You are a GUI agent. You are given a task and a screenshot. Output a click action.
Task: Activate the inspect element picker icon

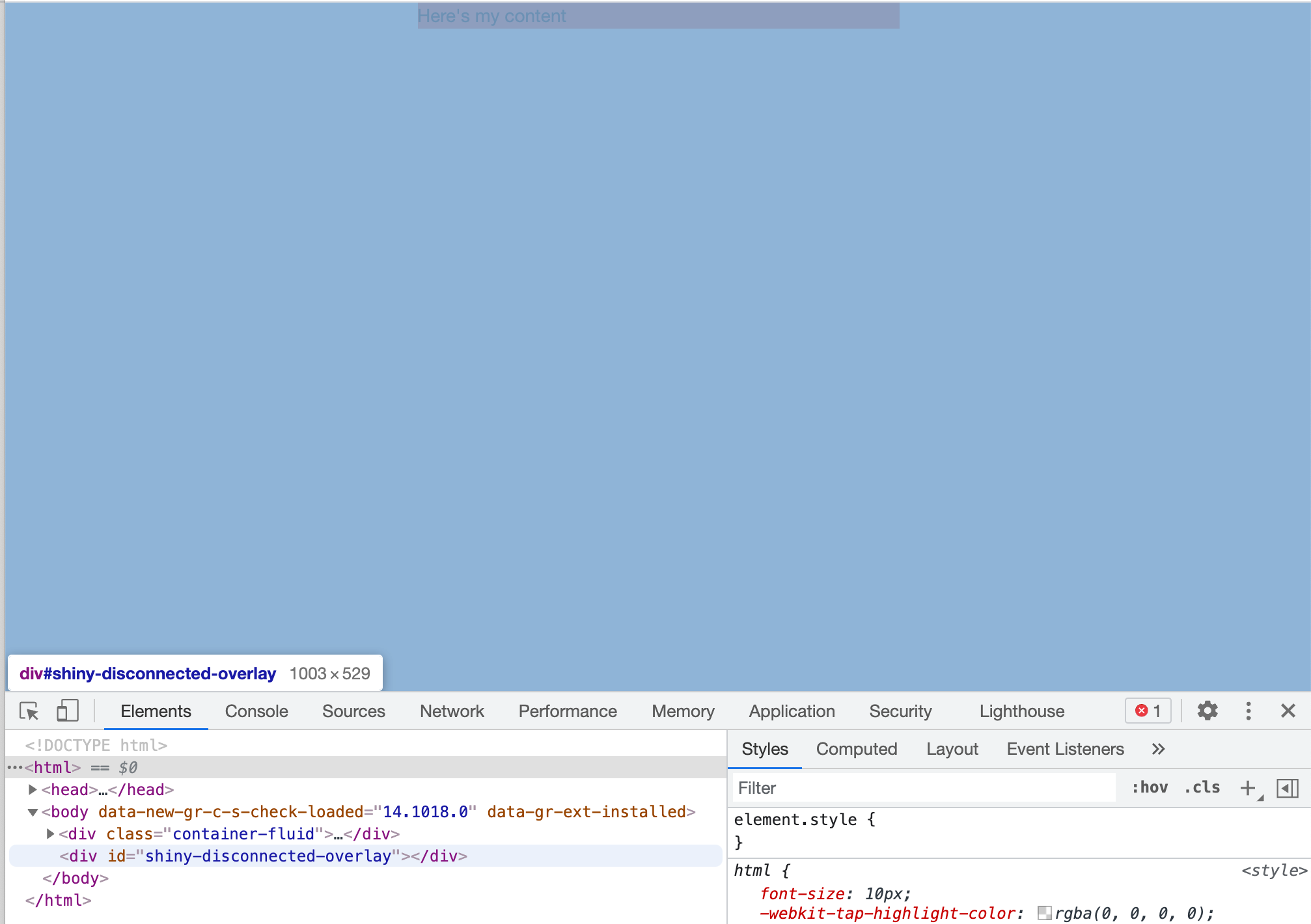pyautogui.click(x=29, y=711)
